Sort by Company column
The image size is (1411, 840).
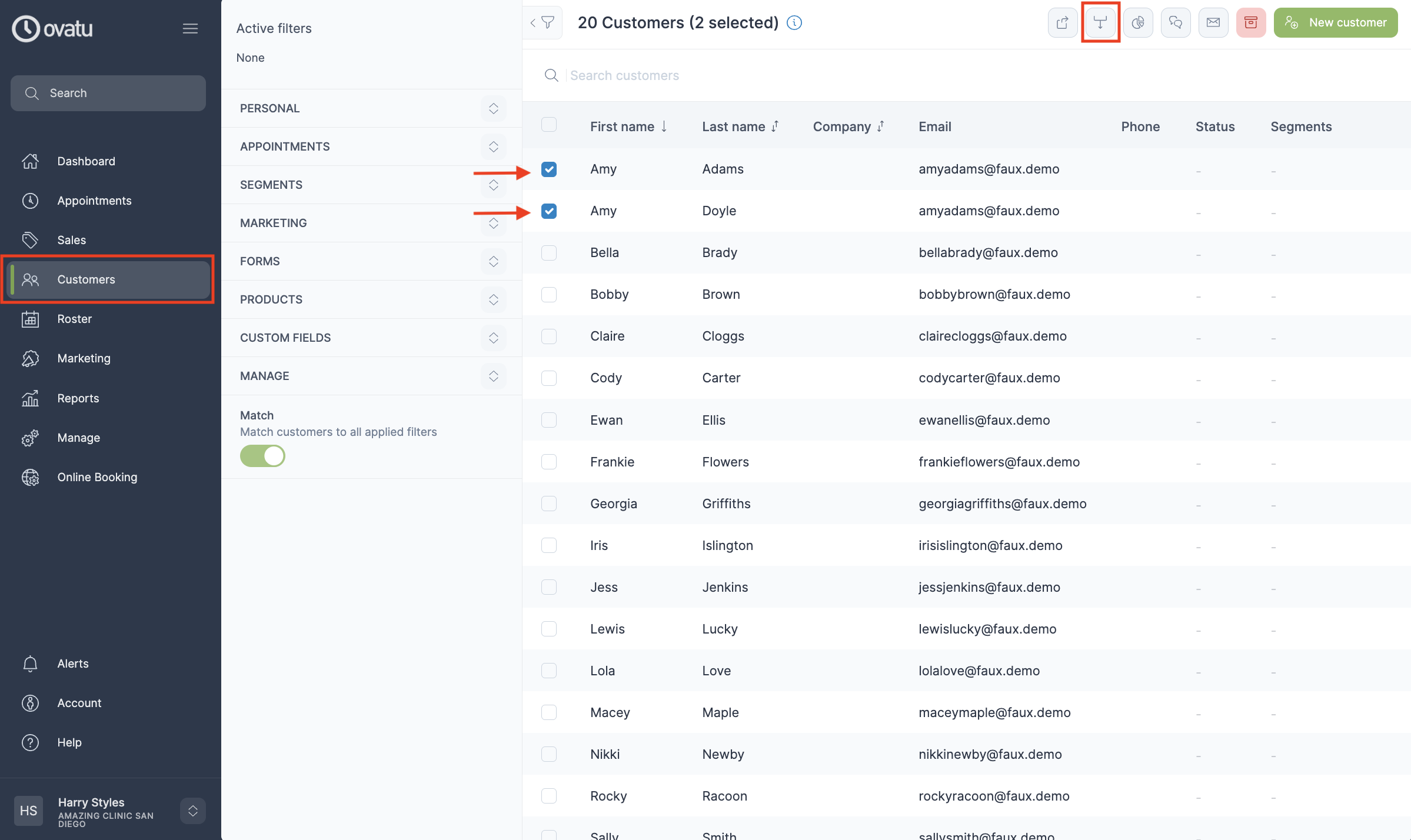click(848, 126)
